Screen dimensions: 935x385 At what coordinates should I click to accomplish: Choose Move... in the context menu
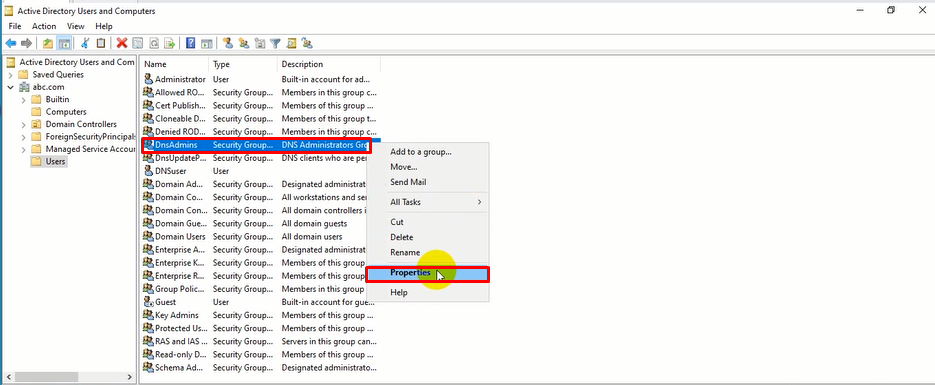click(x=428, y=167)
